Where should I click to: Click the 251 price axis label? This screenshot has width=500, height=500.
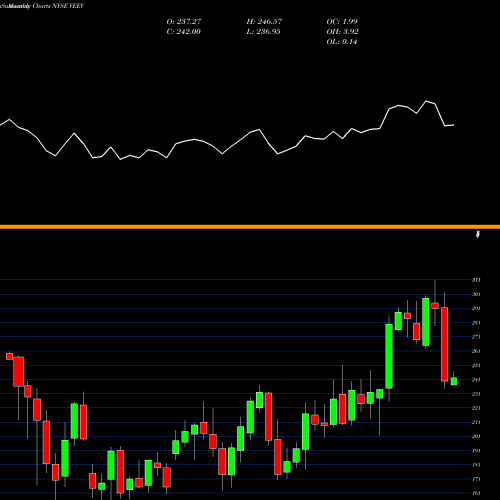(x=476, y=365)
